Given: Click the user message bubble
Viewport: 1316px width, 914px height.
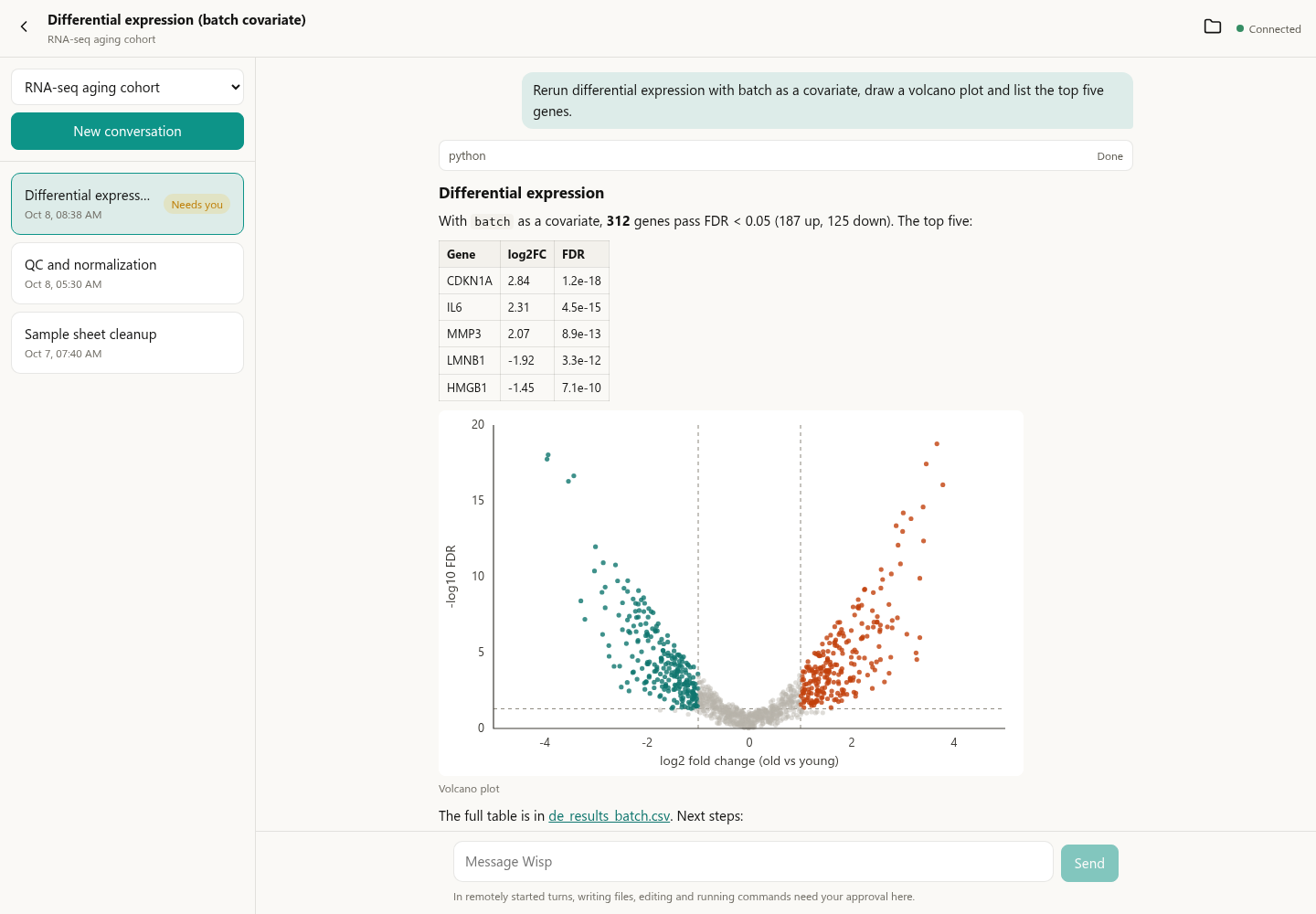Looking at the screenshot, I should (827, 101).
